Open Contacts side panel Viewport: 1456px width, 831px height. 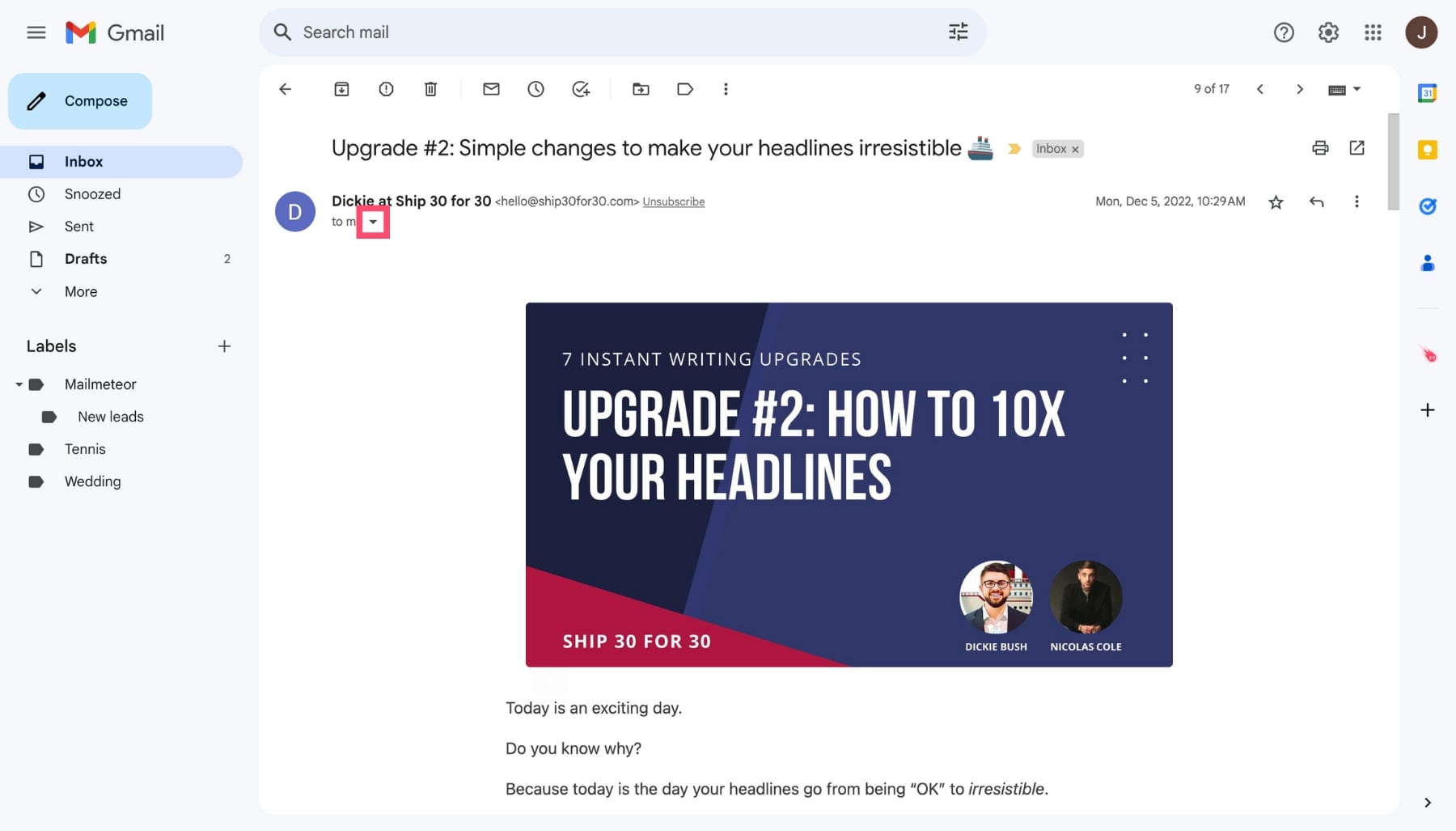[x=1428, y=263]
